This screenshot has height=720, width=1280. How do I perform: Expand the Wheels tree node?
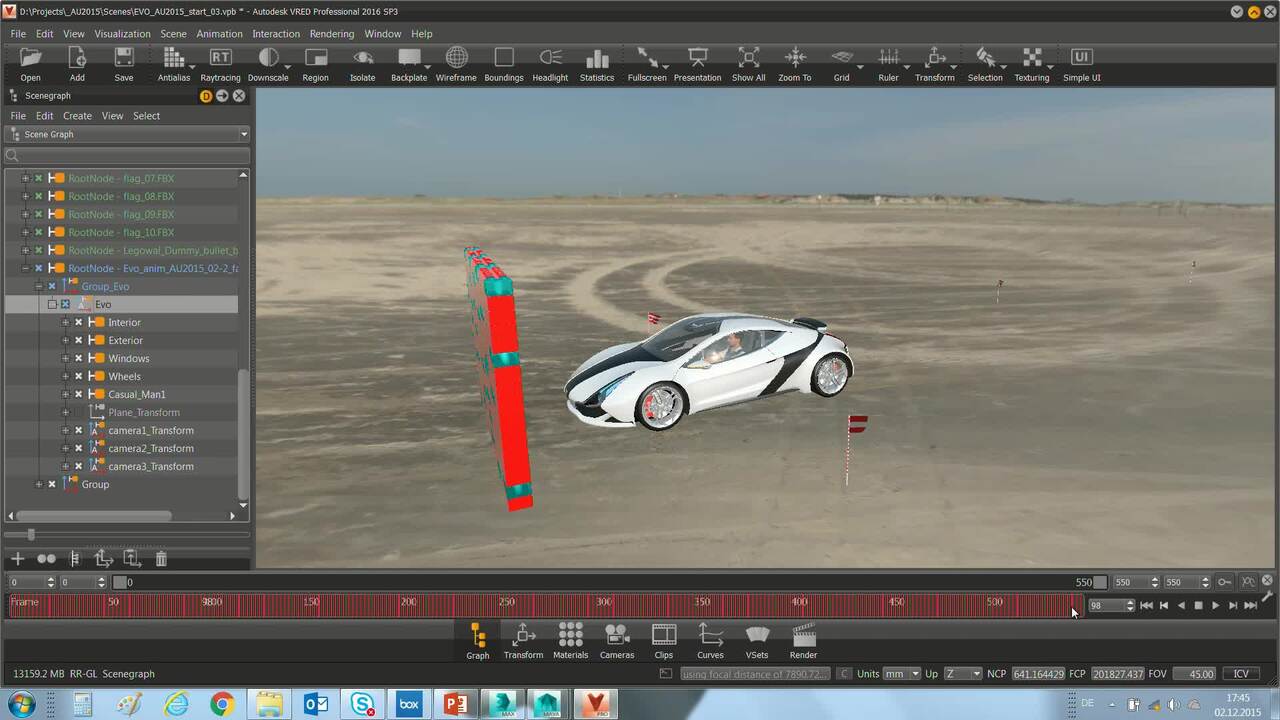click(66, 376)
